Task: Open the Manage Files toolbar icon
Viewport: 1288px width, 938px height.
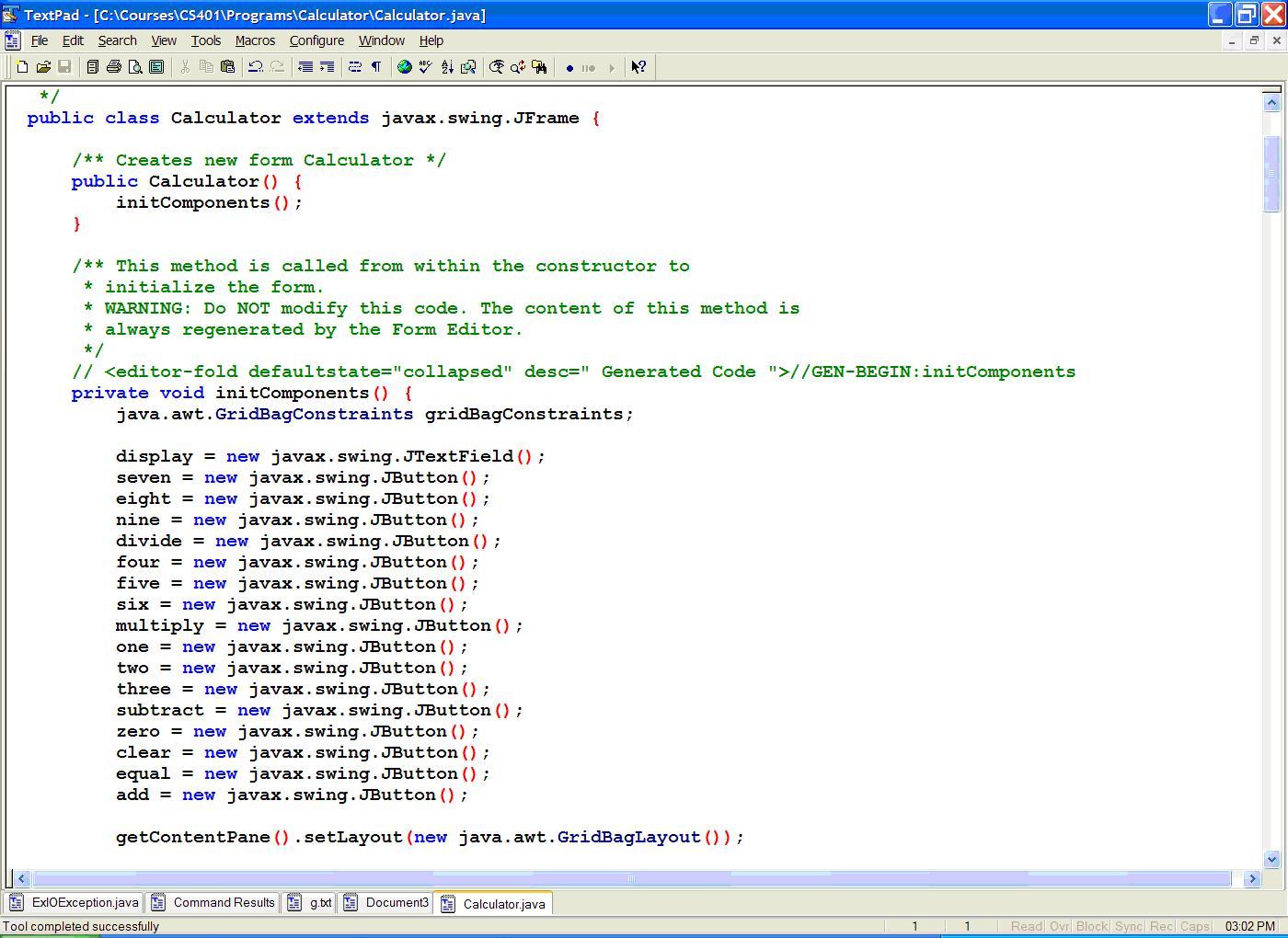Action: pyautogui.click(x=93, y=67)
